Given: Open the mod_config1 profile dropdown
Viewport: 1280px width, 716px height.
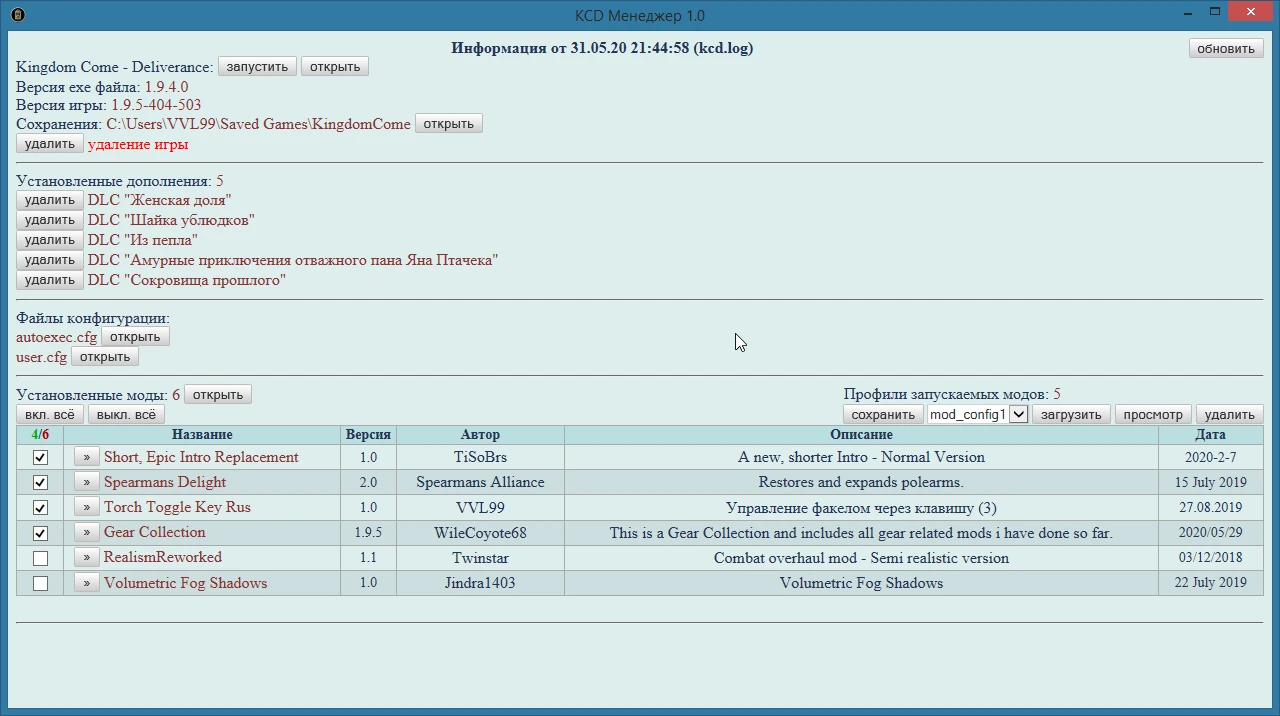Looking at the screenshot, I should (1018, 413).
